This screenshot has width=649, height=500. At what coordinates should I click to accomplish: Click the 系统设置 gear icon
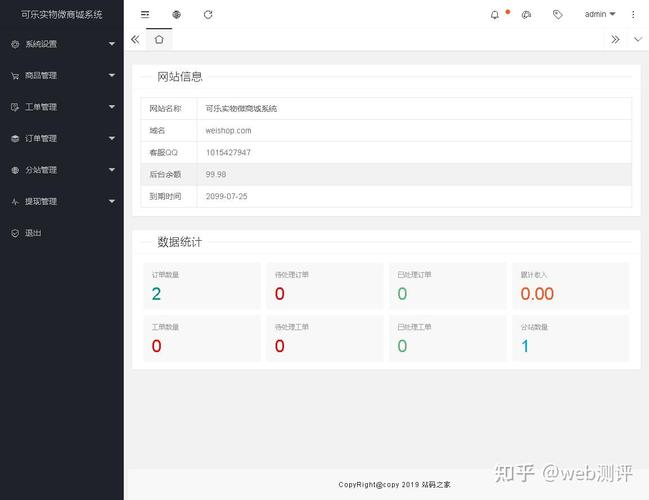click(x=15, y=44)
